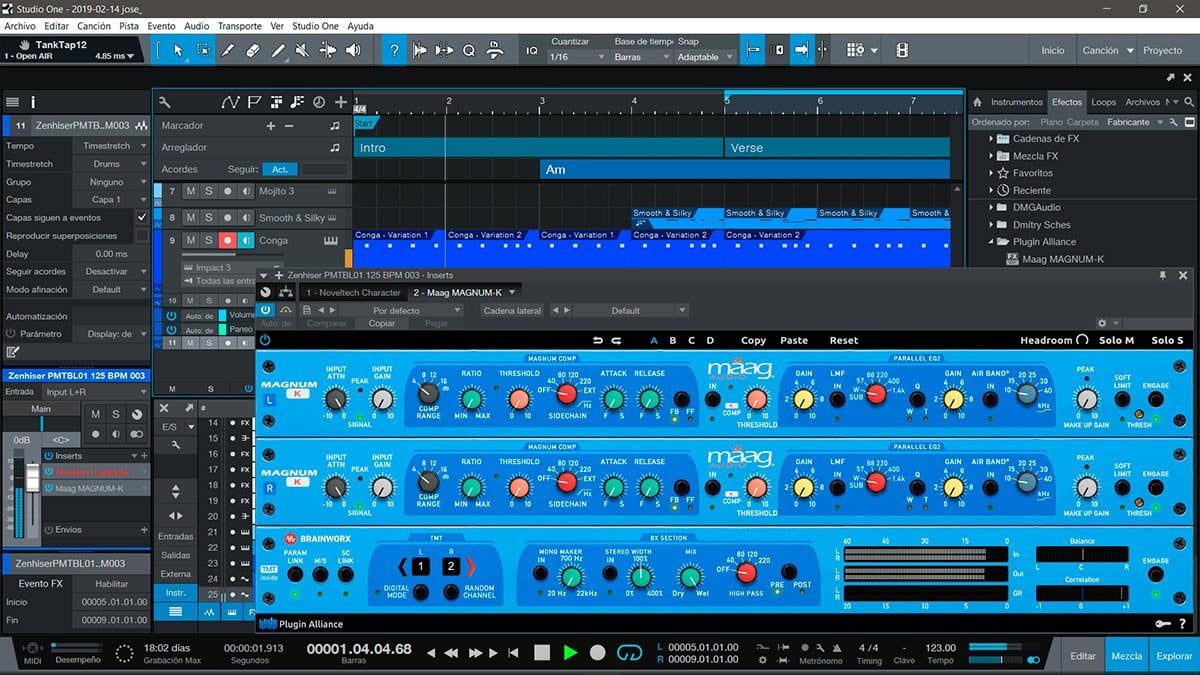Image resolution: width=1200 pixels, height=675 pixels.
Task: Add a new track with plus icon
Action: pos(341,102)
